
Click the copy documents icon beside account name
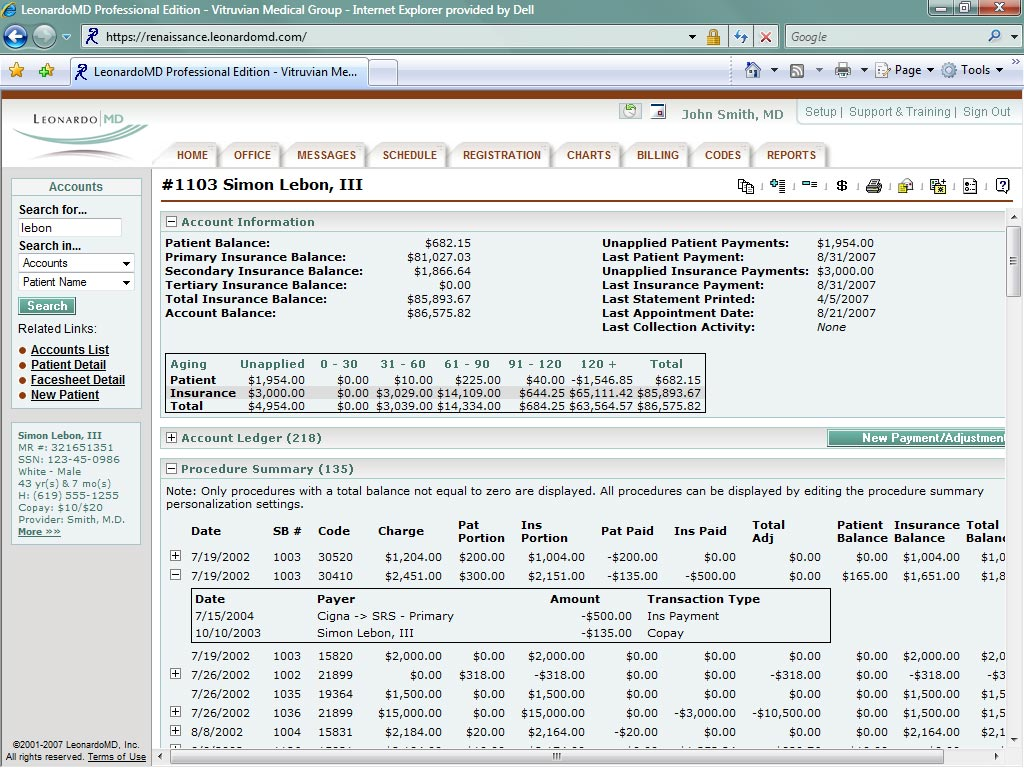[x=745, y=186]
